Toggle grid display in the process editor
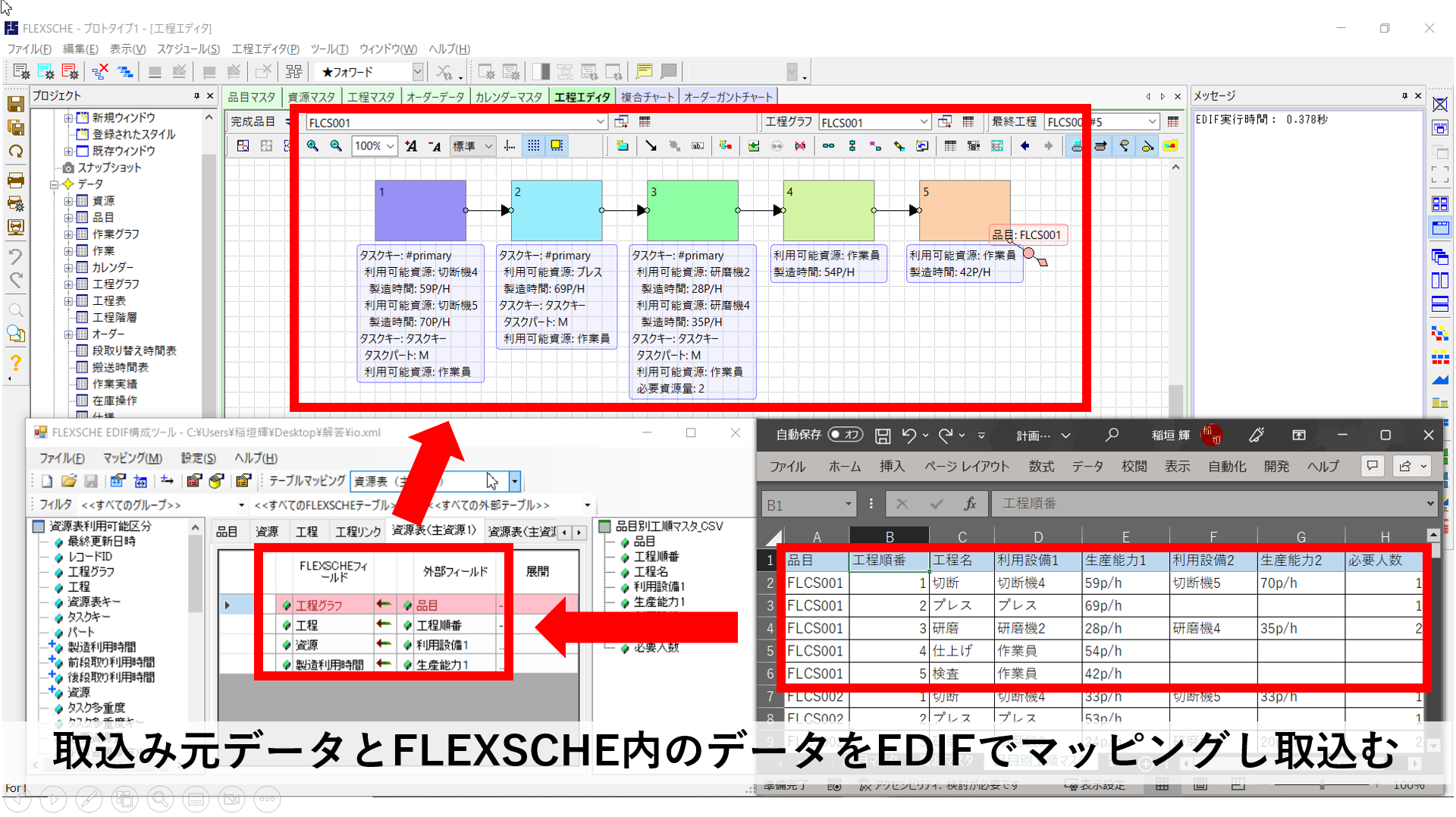Screen dimensions: 1456x817 [x=534, y=146]
